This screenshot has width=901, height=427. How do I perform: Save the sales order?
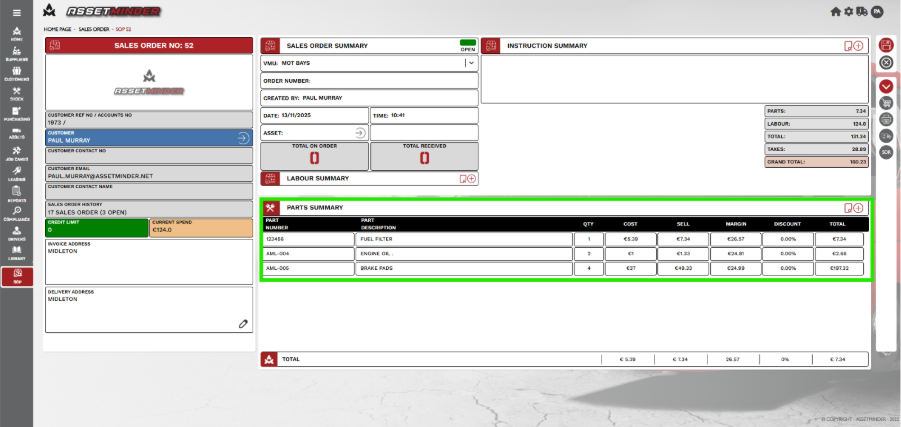886,45
